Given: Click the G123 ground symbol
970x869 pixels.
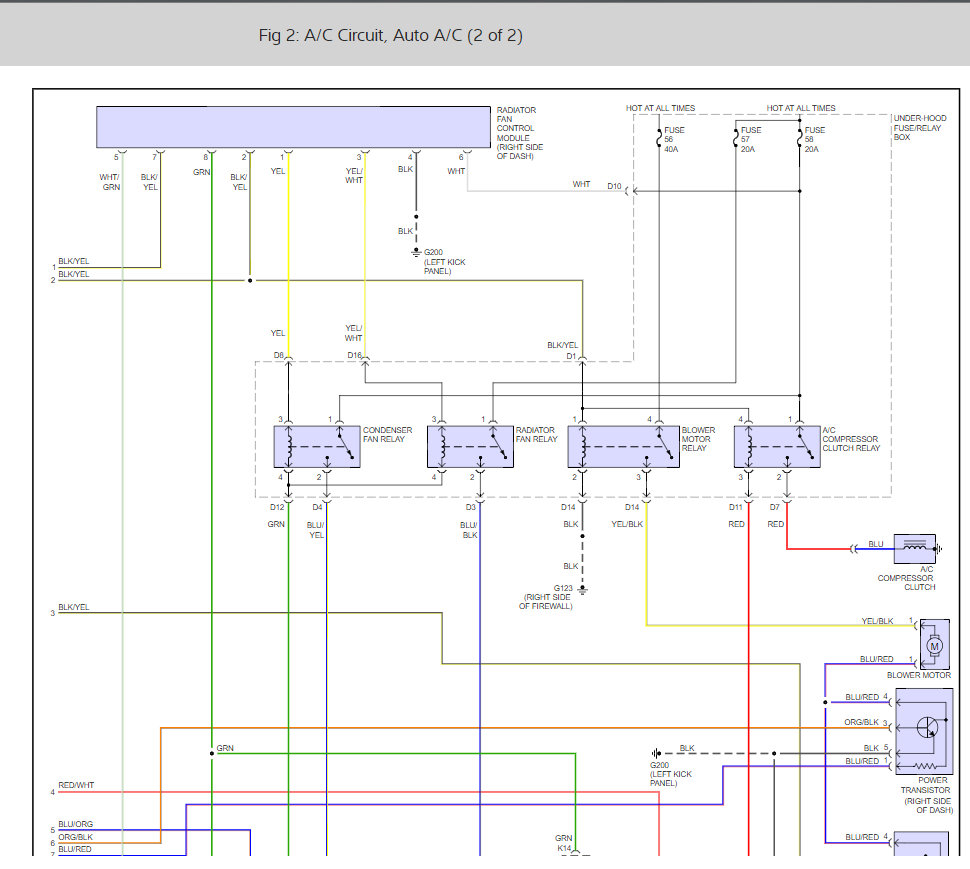Looking at the screenshot, I should pos(583,589).
